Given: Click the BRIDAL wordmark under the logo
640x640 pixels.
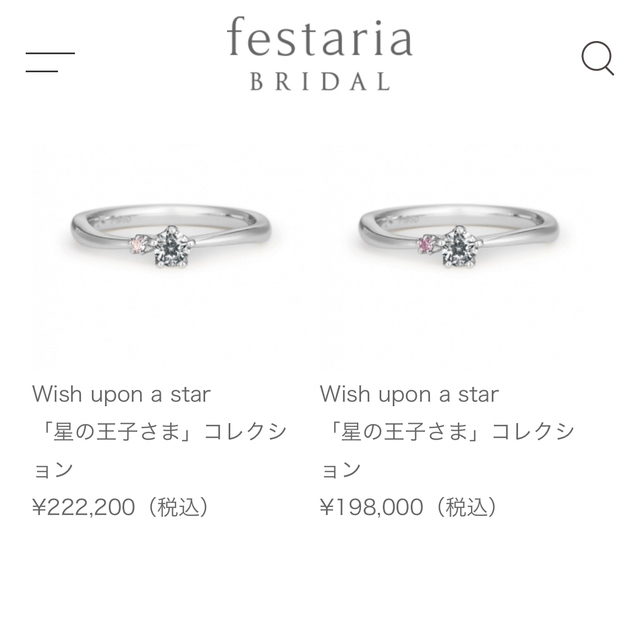Looking at the screenshot, I should (x=320, y=81).
